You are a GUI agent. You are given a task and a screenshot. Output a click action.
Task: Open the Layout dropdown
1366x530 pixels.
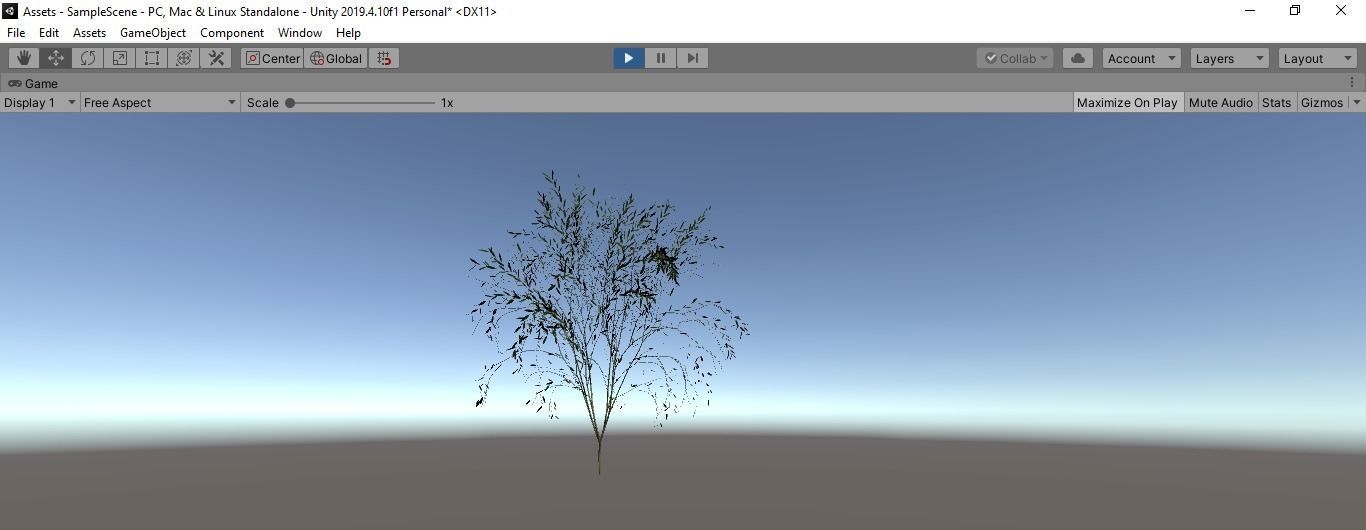point(1317,58)
